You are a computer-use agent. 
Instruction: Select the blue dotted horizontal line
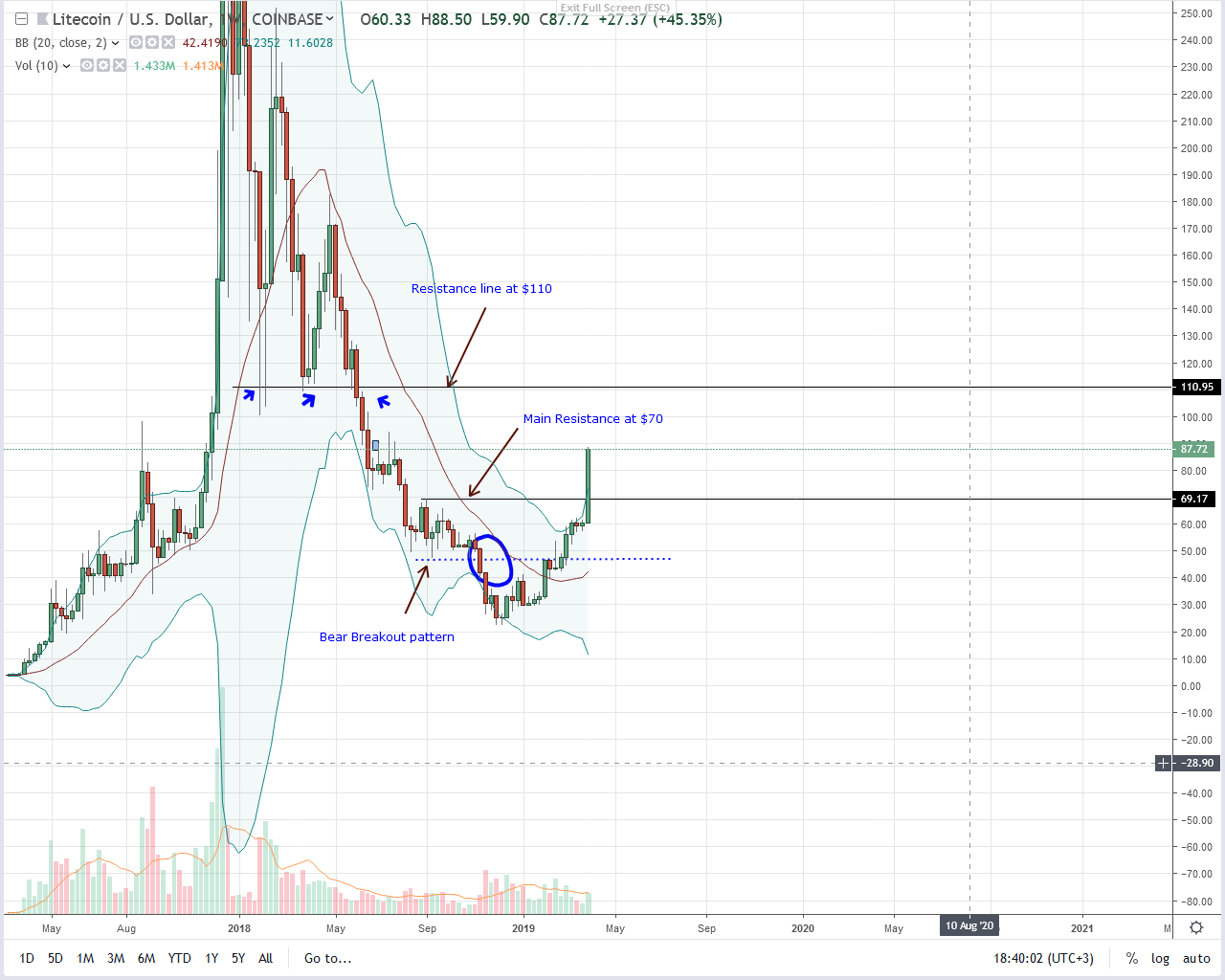pos(544,559)
